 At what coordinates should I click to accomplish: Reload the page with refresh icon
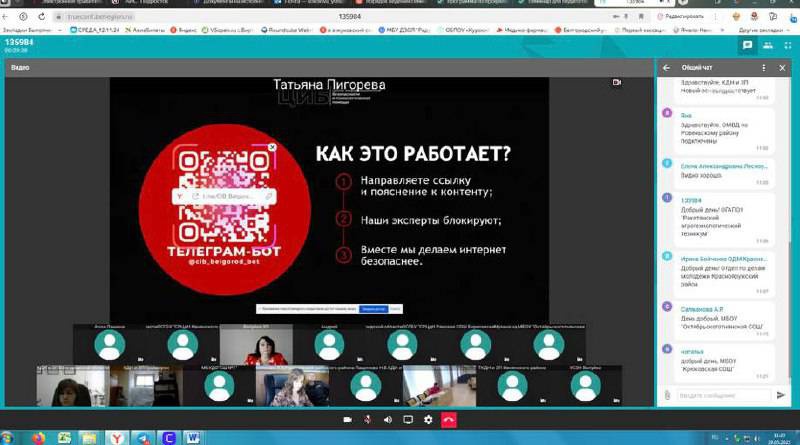41,17
